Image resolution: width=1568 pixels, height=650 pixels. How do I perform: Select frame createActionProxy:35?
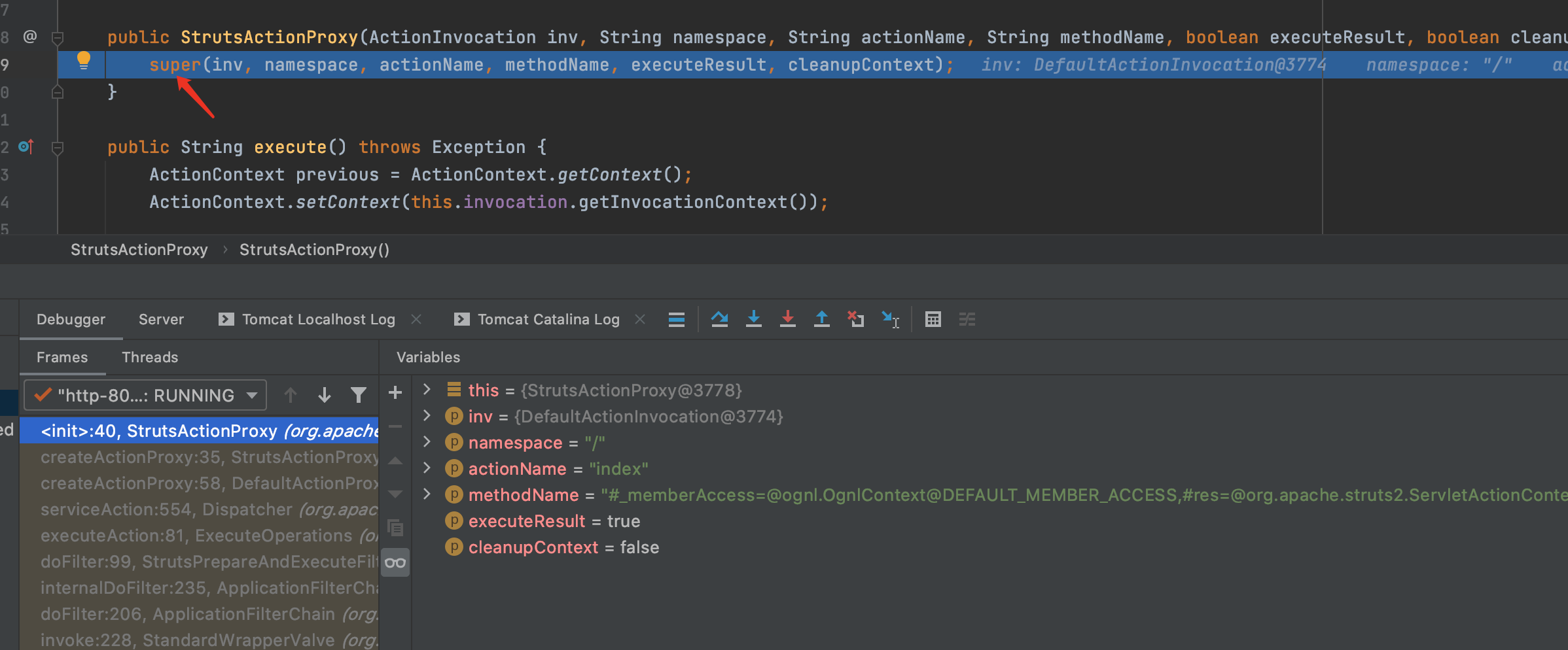199,457
